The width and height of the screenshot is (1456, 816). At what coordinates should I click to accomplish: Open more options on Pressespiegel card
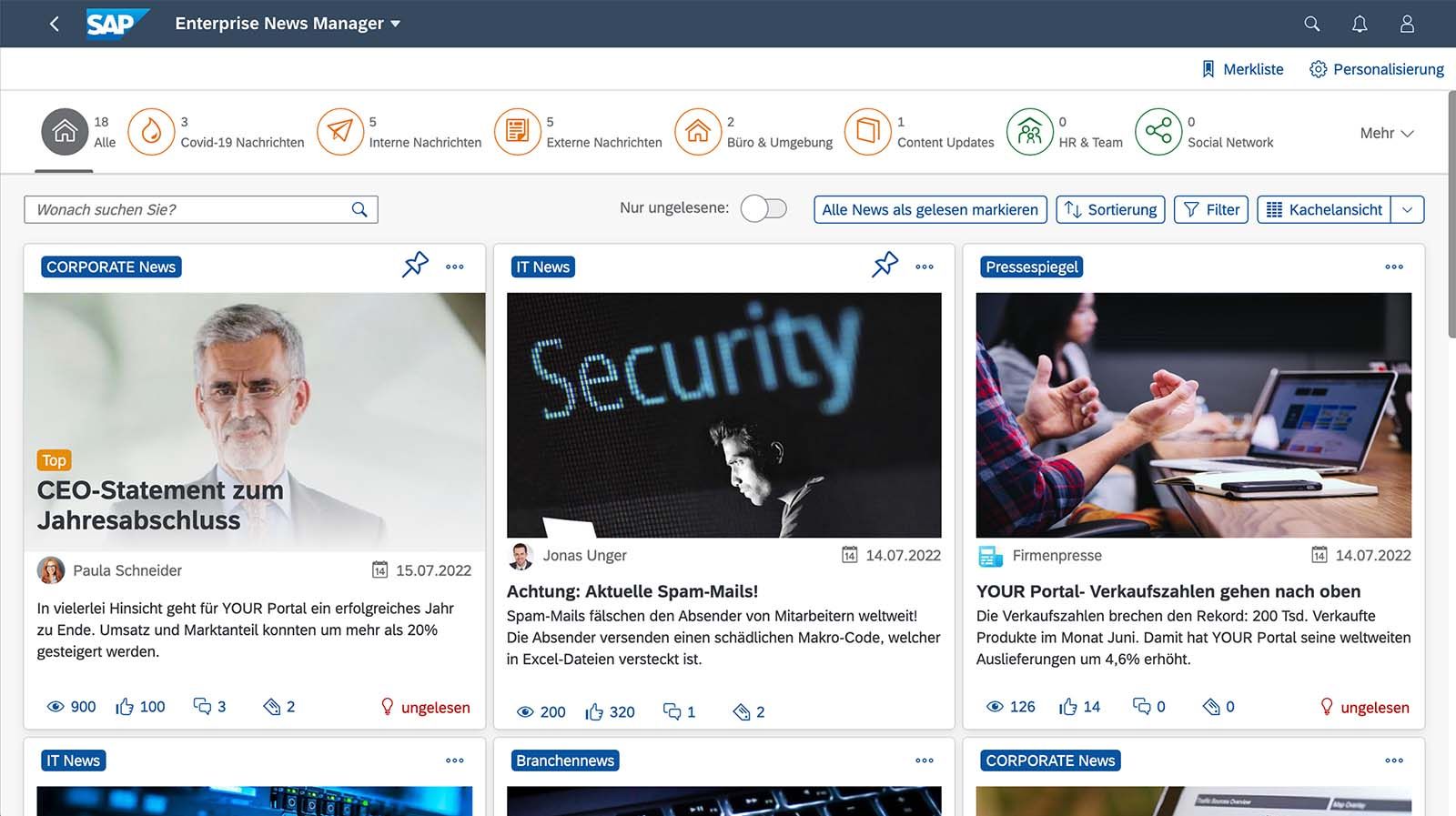tap(1393, 267)
